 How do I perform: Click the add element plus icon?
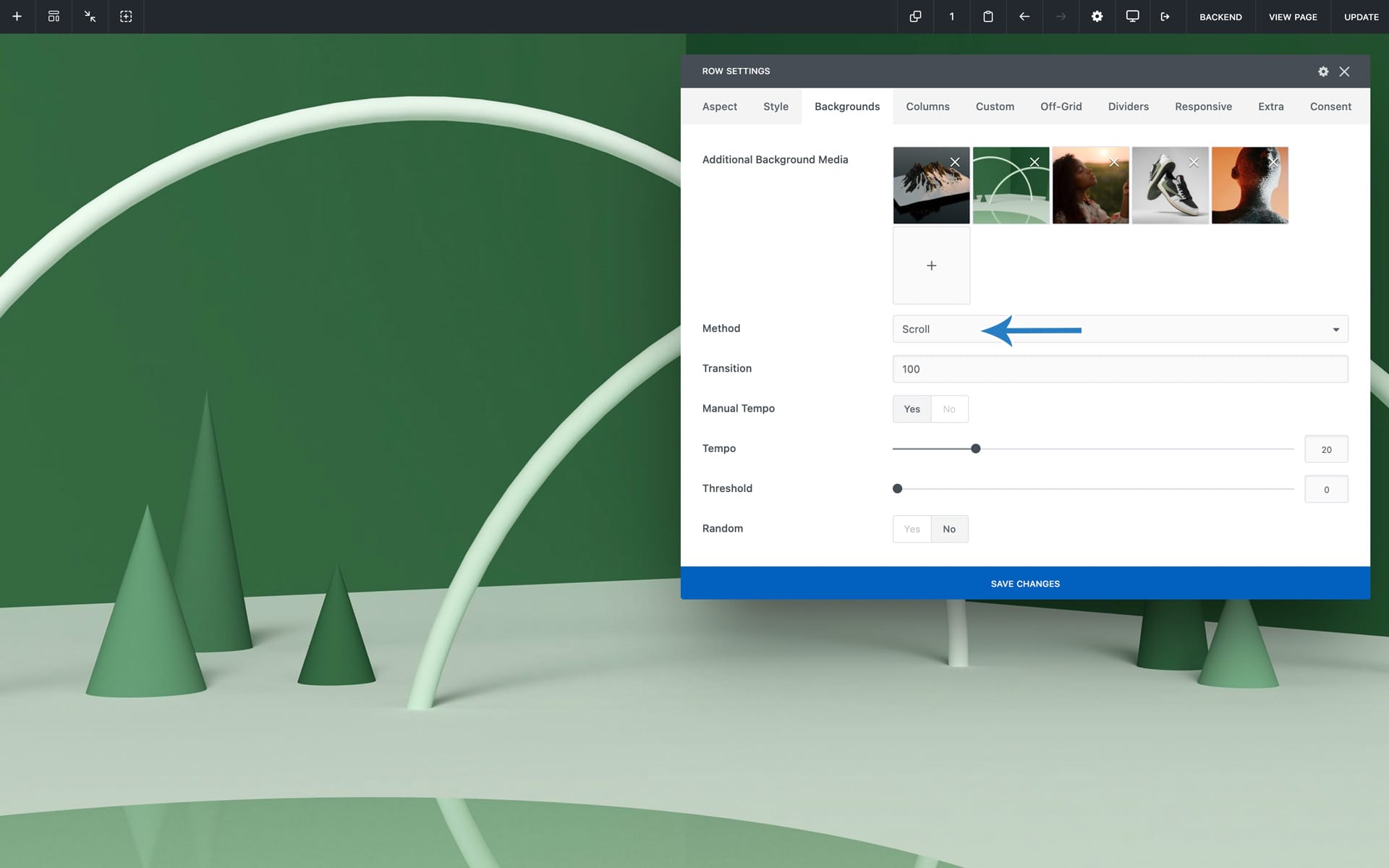17,17
